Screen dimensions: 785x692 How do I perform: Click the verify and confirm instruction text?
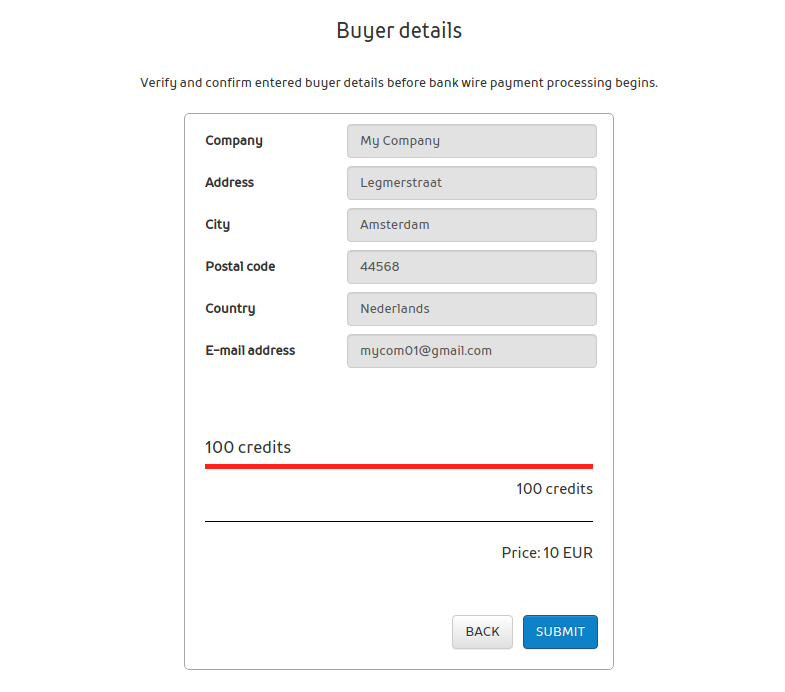399,83
